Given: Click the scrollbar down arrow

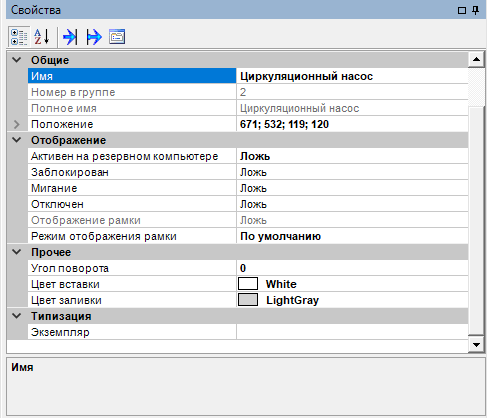Looking at the screenshot, I should 476,345.
